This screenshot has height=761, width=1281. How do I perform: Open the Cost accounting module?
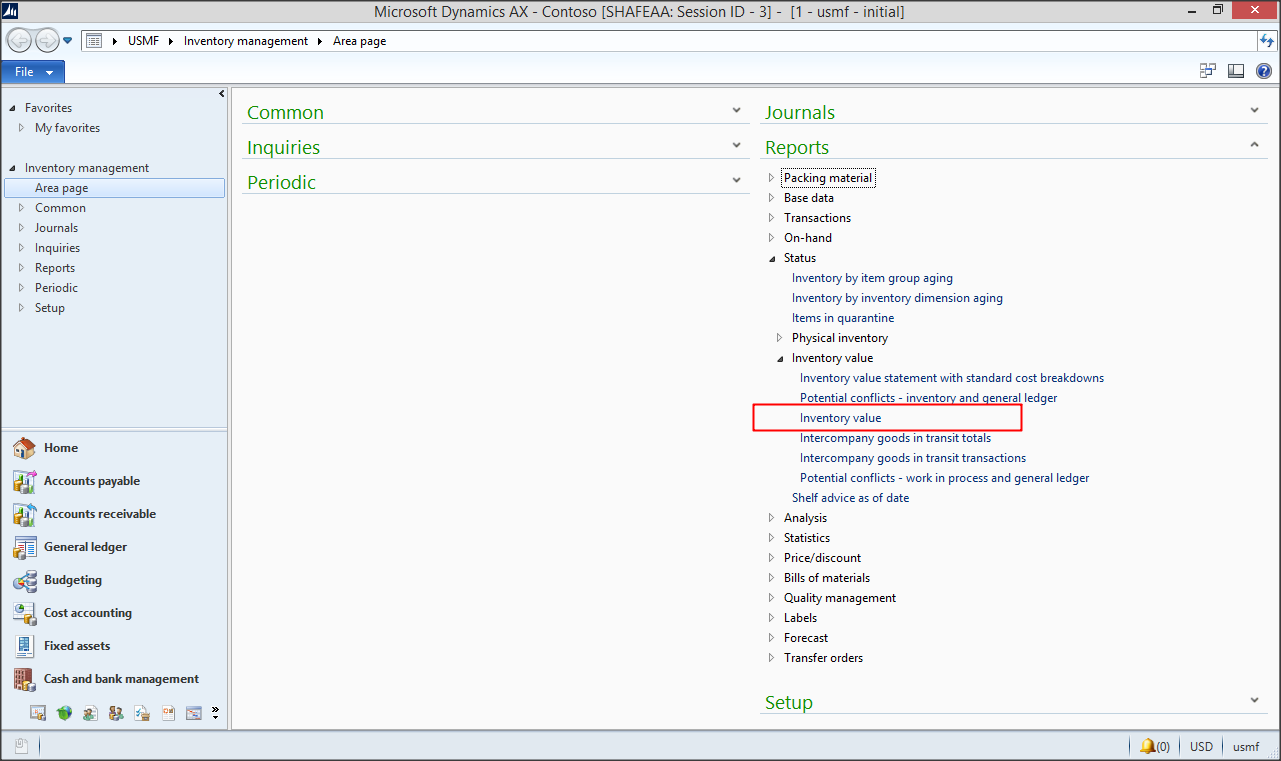point(114,613)
